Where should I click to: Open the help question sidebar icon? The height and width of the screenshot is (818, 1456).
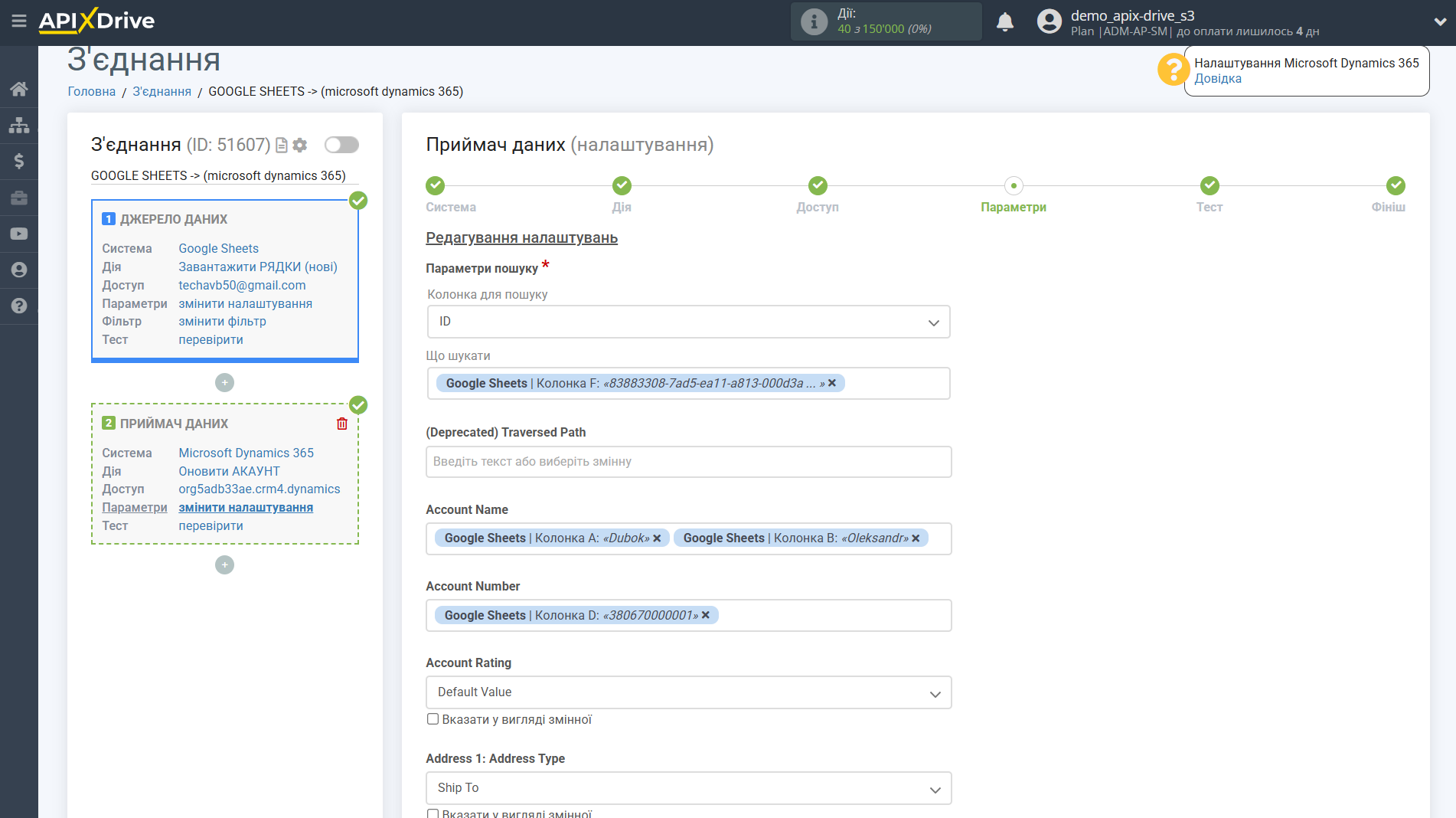click(x=19, y=306)
